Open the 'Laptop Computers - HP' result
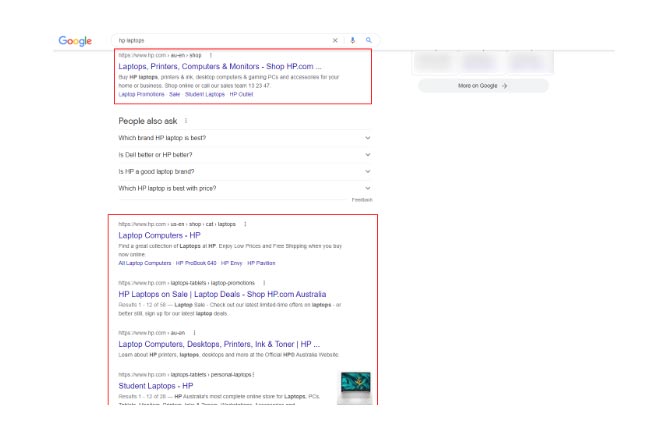The image size is (665, 438). point(159,235)
